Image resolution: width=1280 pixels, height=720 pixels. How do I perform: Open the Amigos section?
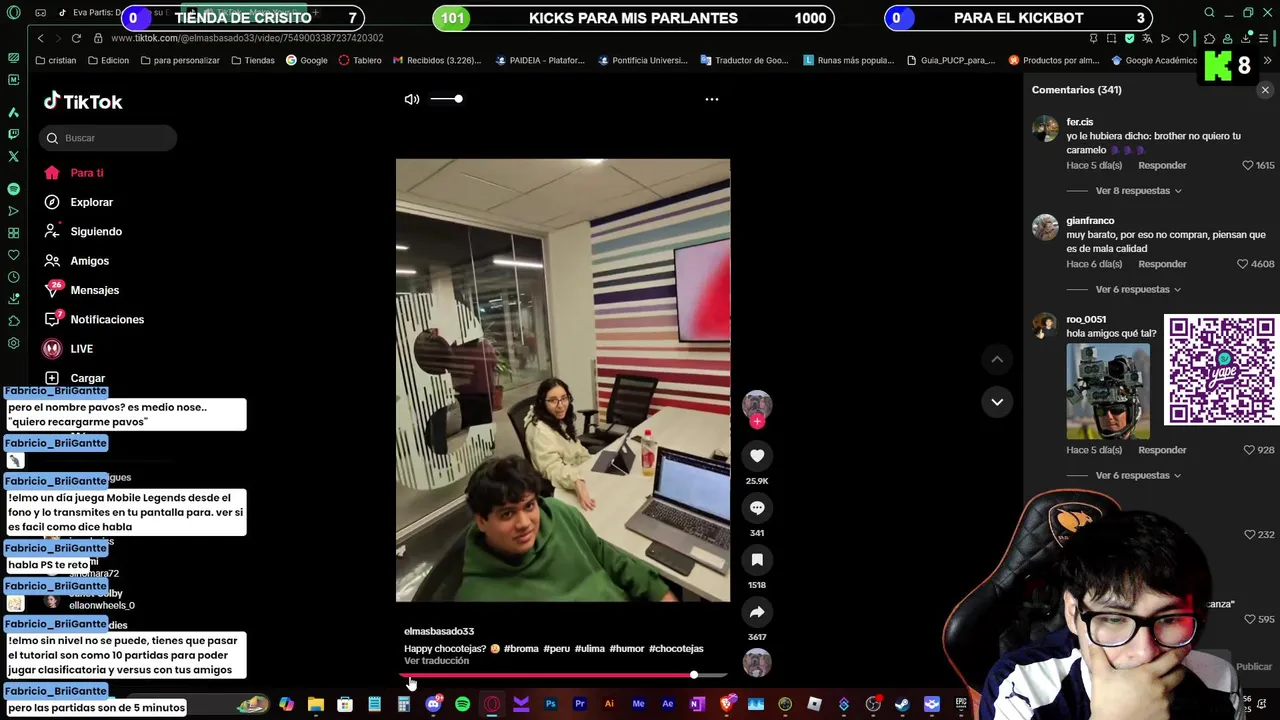click(89, 261)
